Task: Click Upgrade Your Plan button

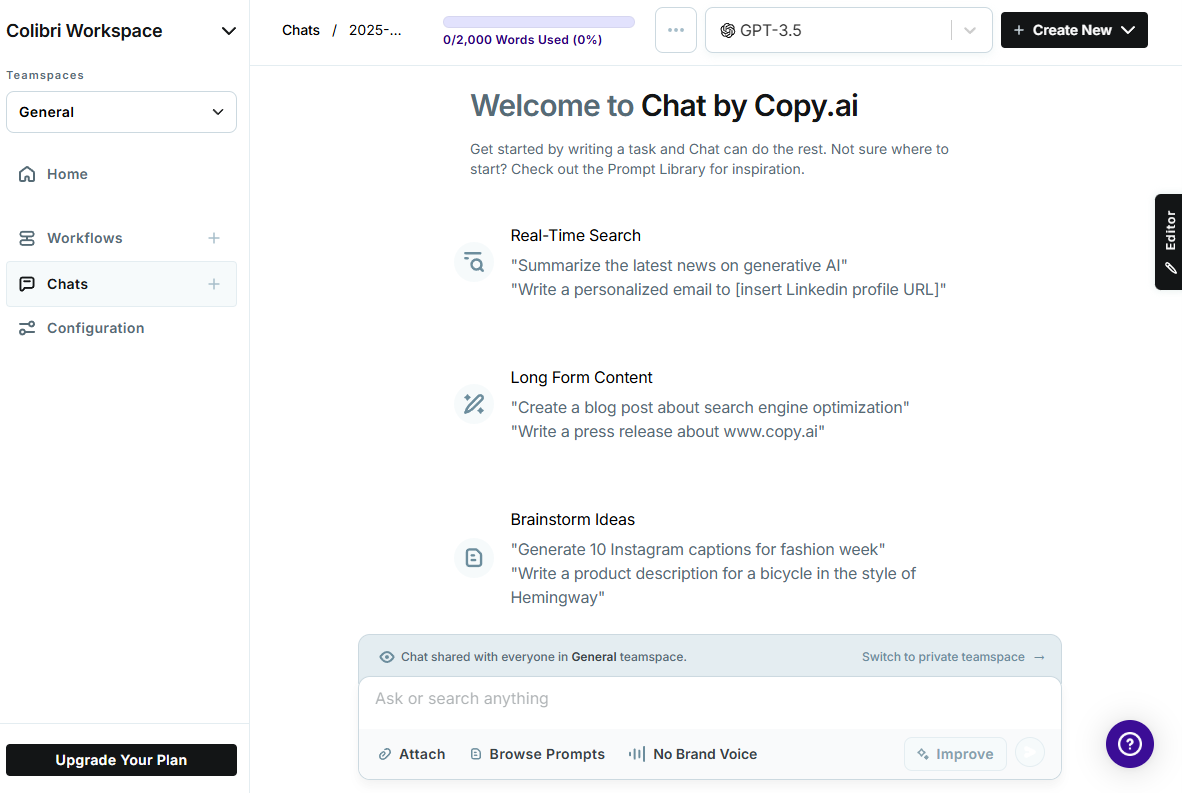Action: (x=121, y=760)
